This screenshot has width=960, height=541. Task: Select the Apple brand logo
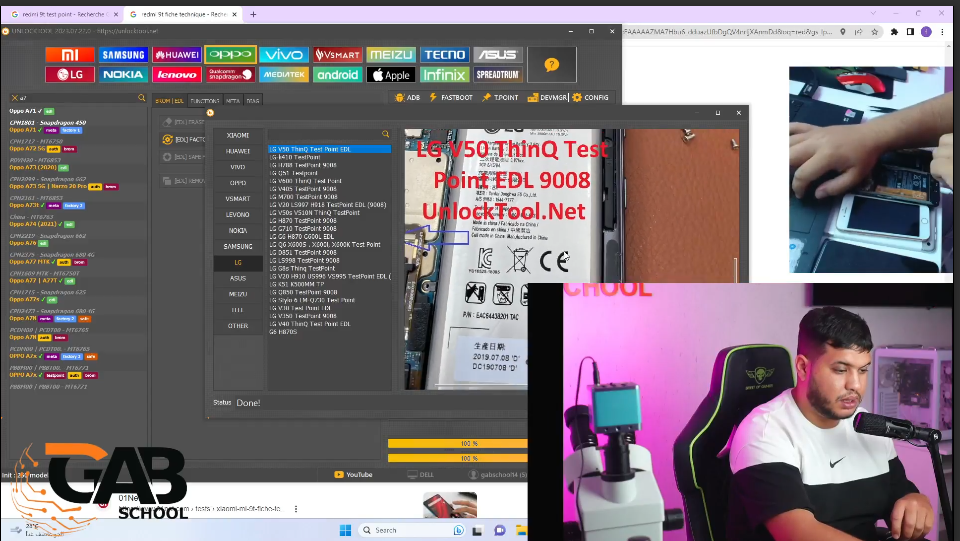[x=391, y=75]
